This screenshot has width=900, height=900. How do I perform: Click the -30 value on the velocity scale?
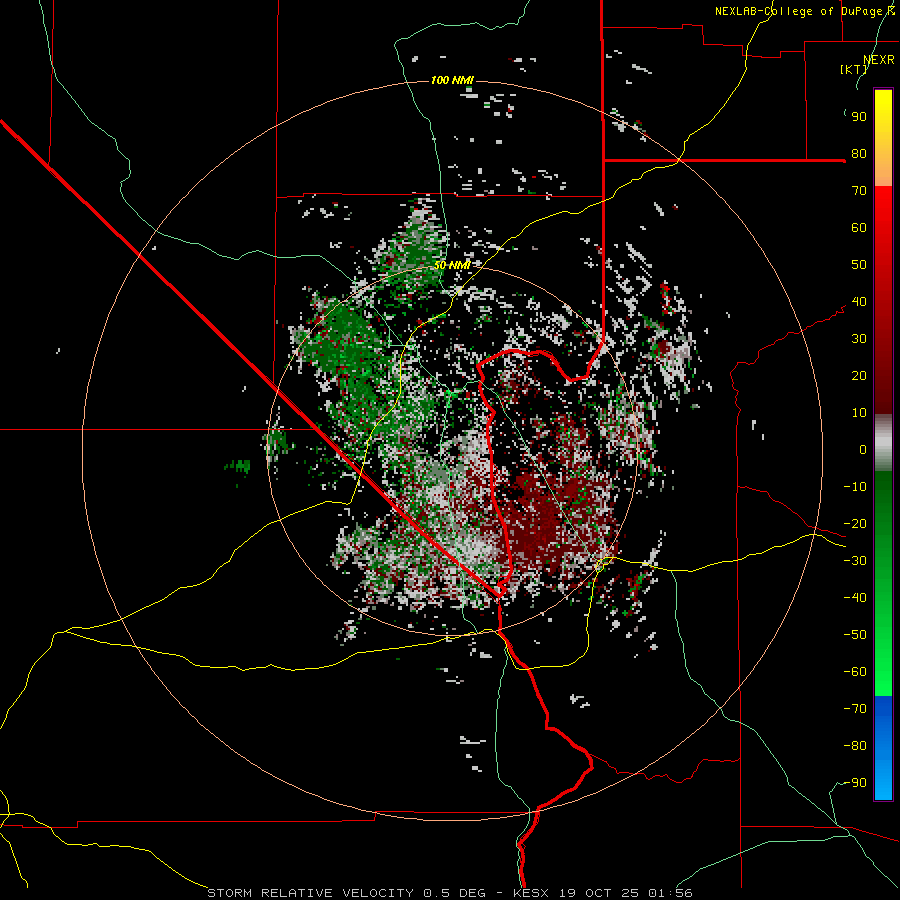click(x=855, y=561)
